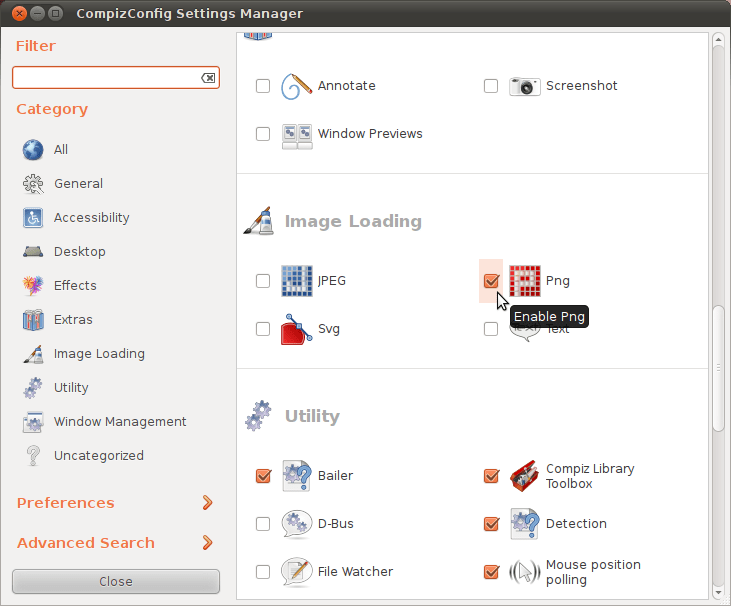
Task: Enable the Text plugin checkbox
Action: pos(491,329)
